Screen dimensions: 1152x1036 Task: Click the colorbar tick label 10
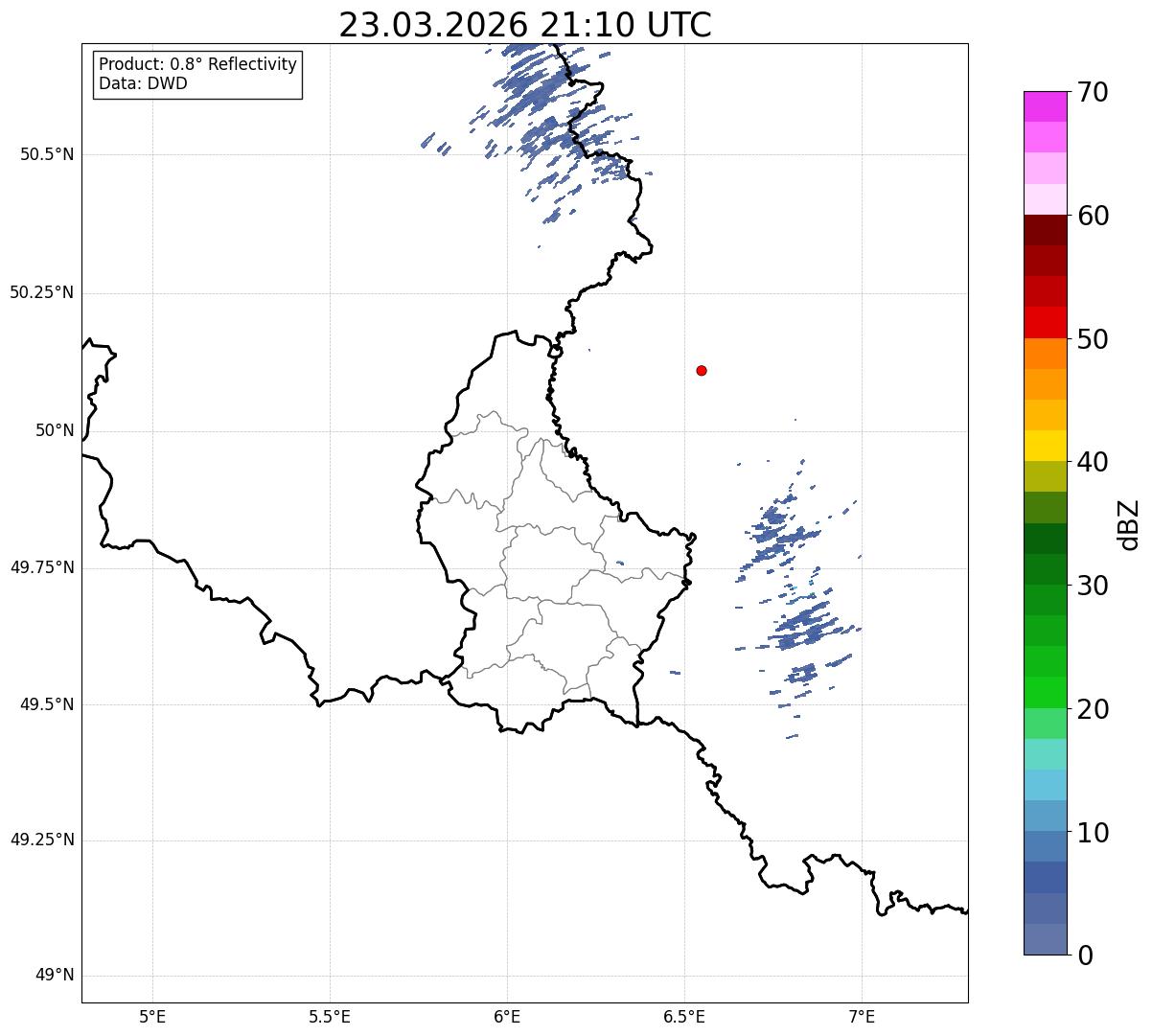(1093, 833)
